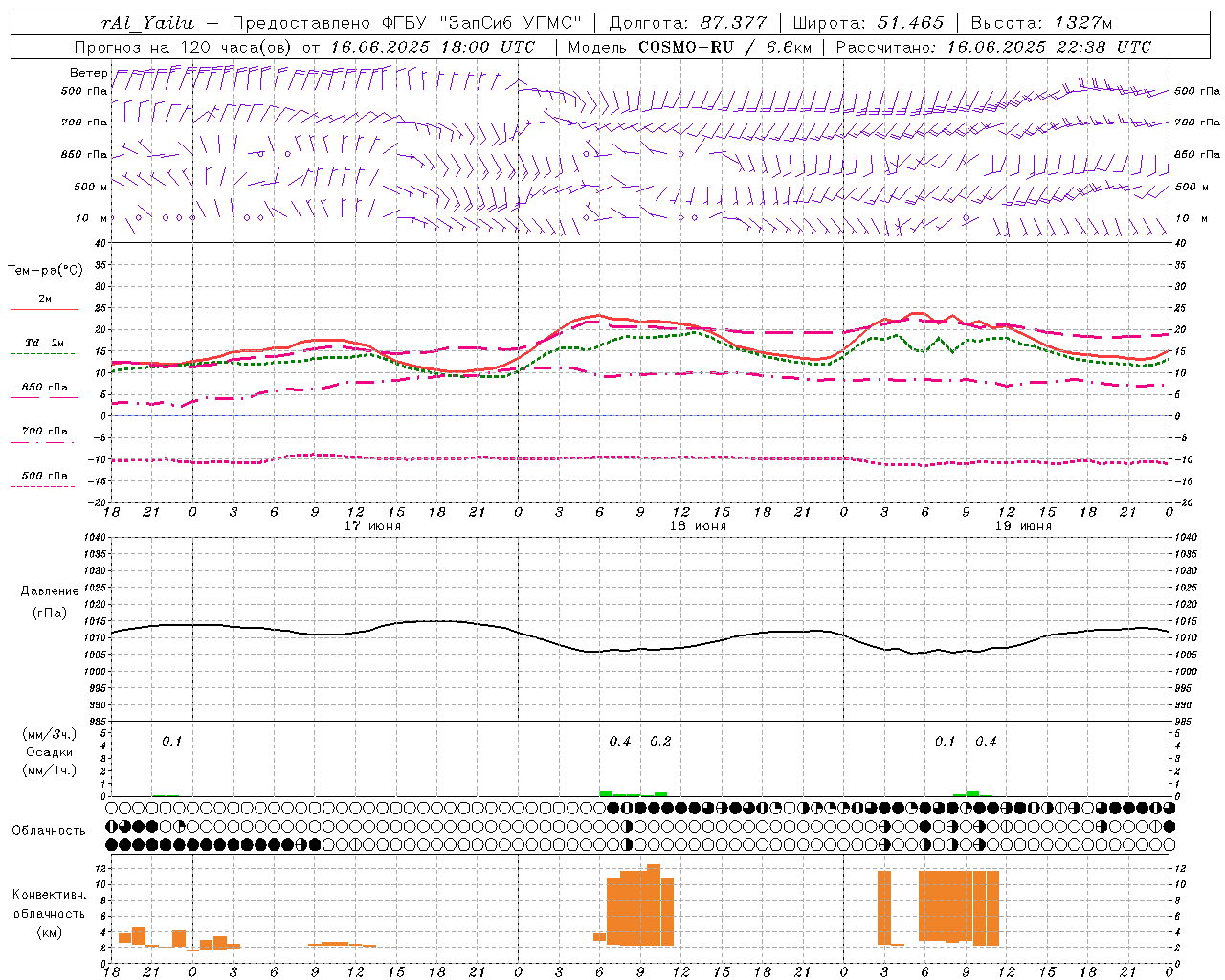Click the (мм/1ч.) unit label

point(50,770)
